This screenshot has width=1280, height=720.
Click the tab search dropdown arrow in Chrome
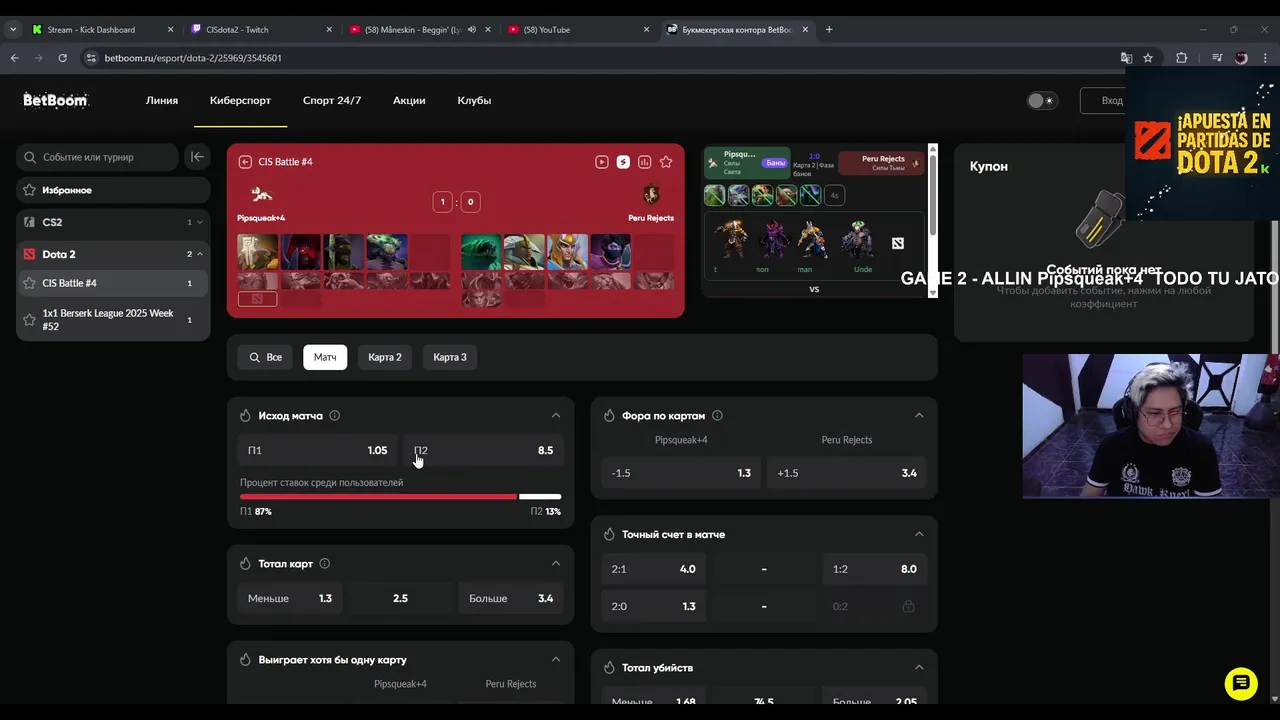pyautogui.click(x=13, y=29)
